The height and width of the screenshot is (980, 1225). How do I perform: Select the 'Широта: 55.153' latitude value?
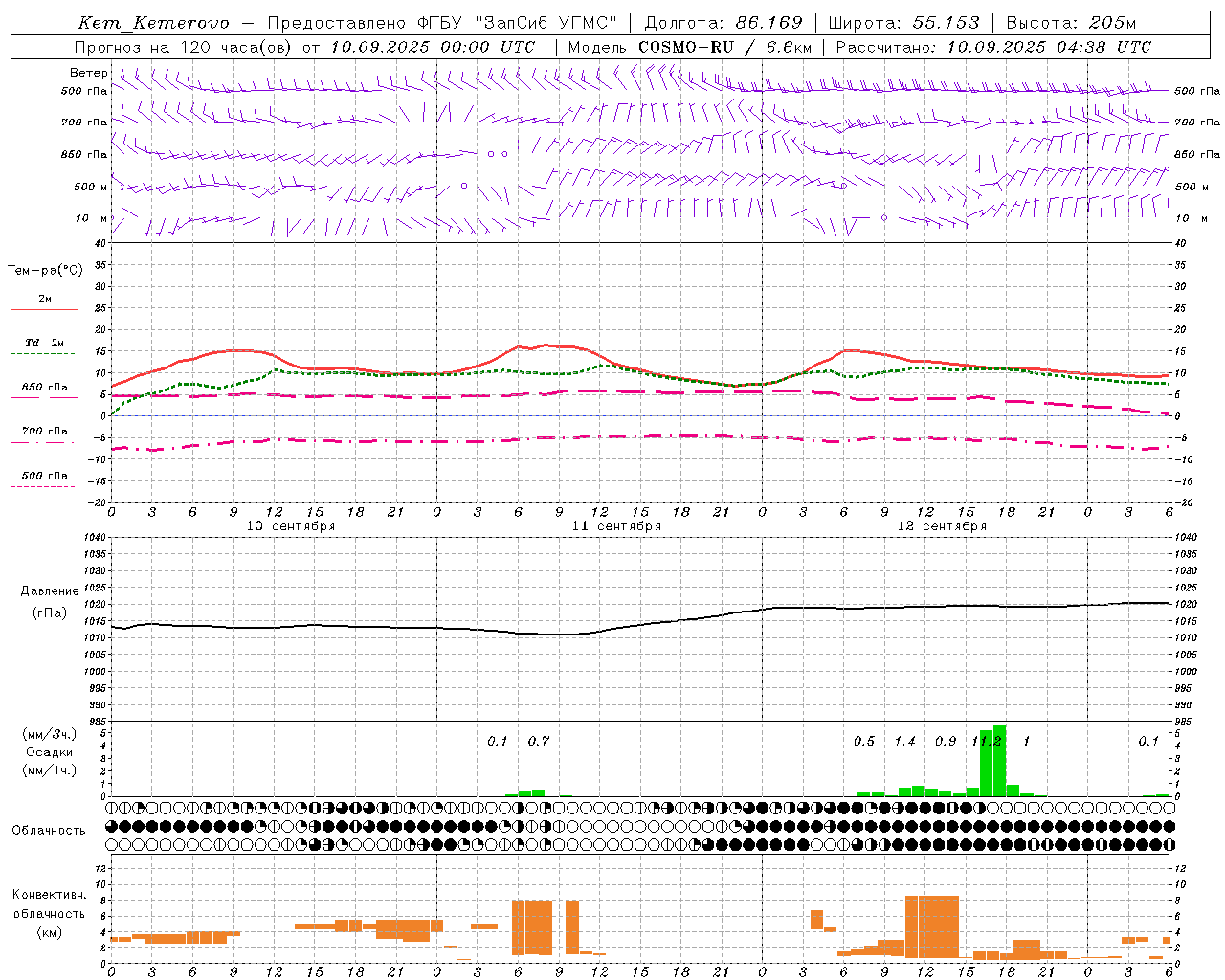click(x=904, y=23)
